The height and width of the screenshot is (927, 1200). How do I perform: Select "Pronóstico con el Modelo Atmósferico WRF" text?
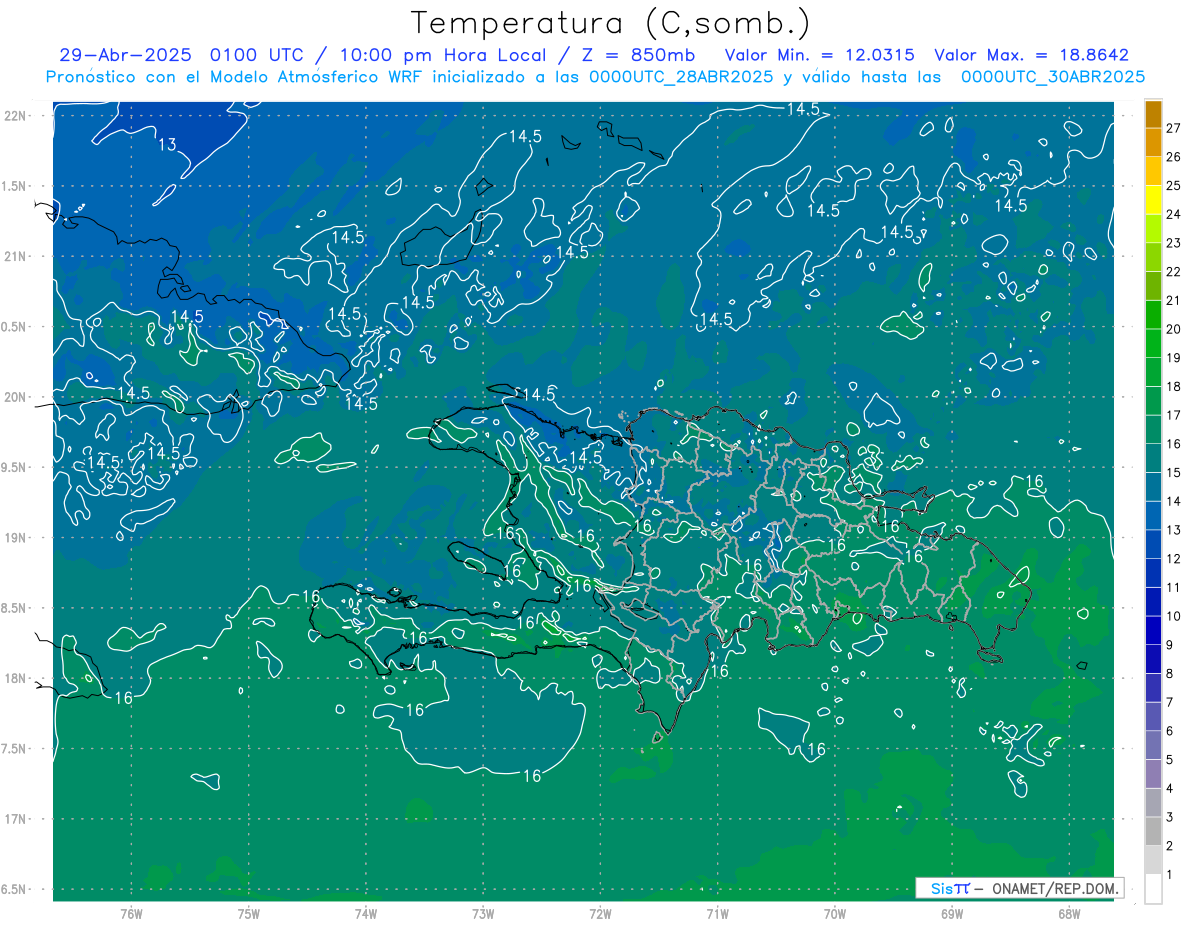coord(236,76)
